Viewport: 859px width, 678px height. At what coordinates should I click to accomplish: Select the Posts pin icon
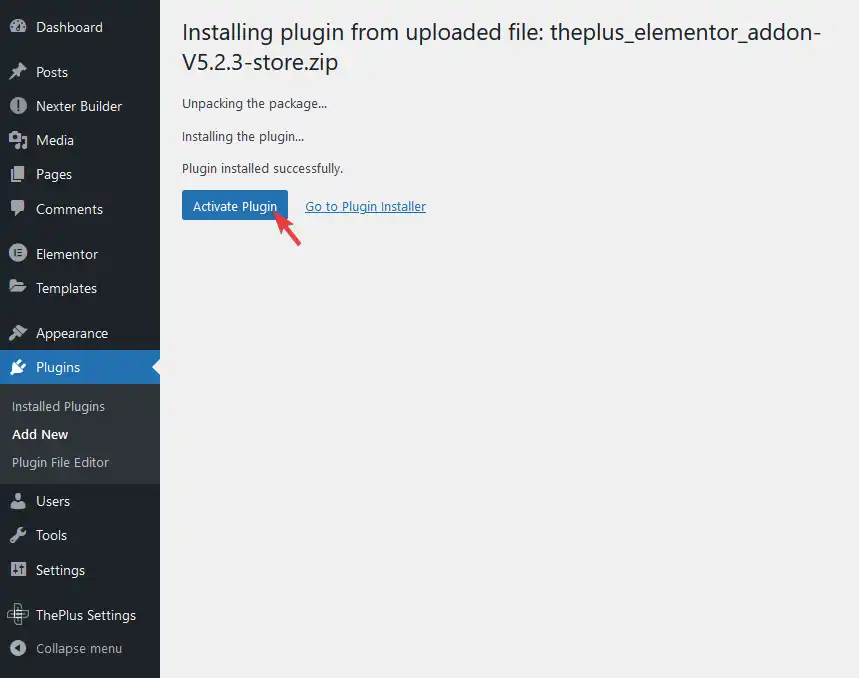point(20,72)
